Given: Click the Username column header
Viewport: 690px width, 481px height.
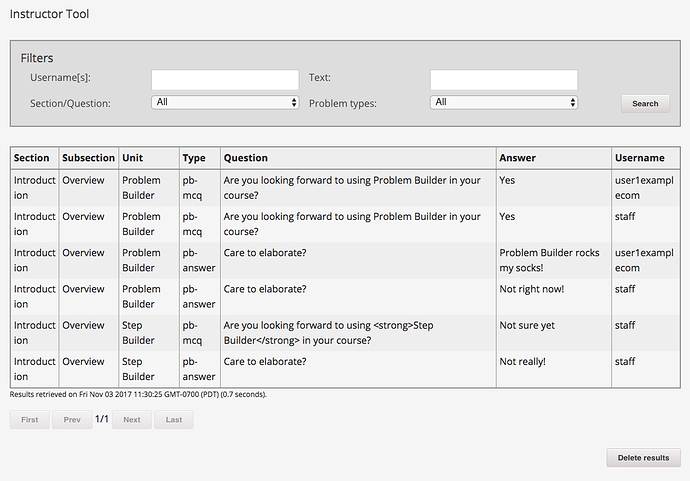Looking at the screenshot, I should [640, 158].
